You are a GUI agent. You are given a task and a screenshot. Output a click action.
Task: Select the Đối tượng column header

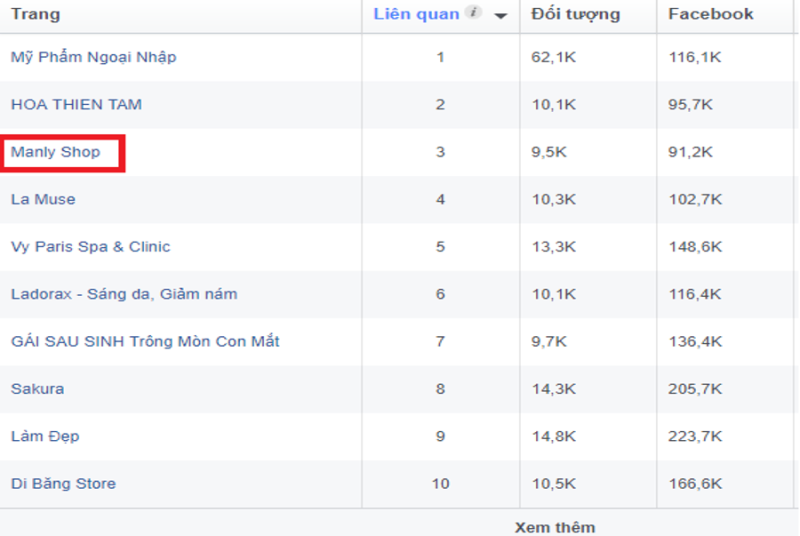click(576, 14)
